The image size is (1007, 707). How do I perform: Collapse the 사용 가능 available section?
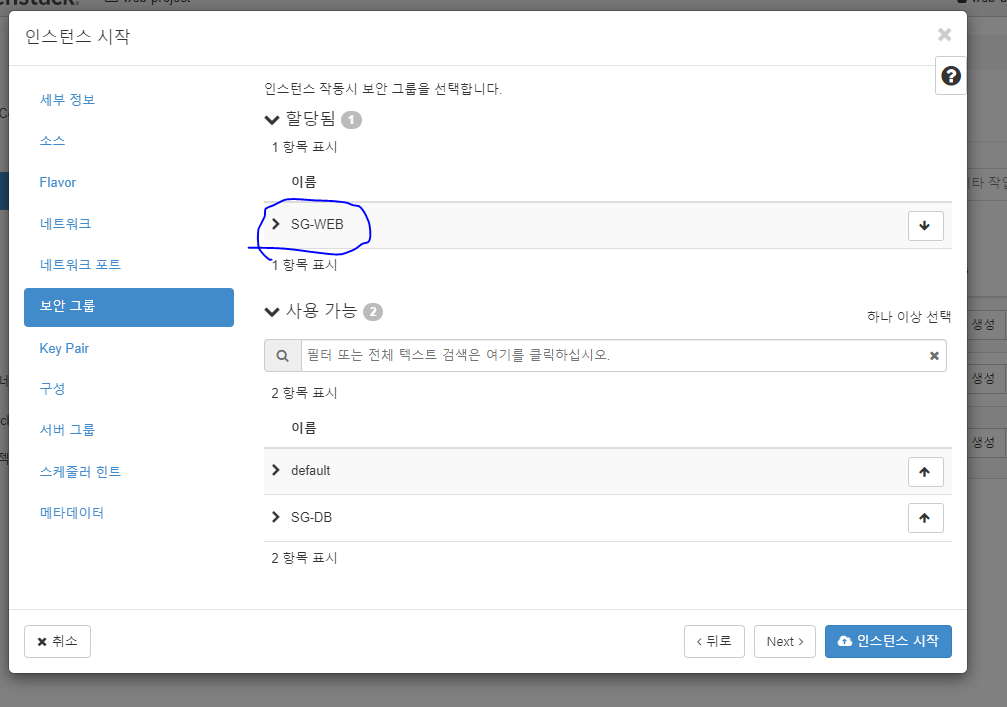[x=272, y=311]
